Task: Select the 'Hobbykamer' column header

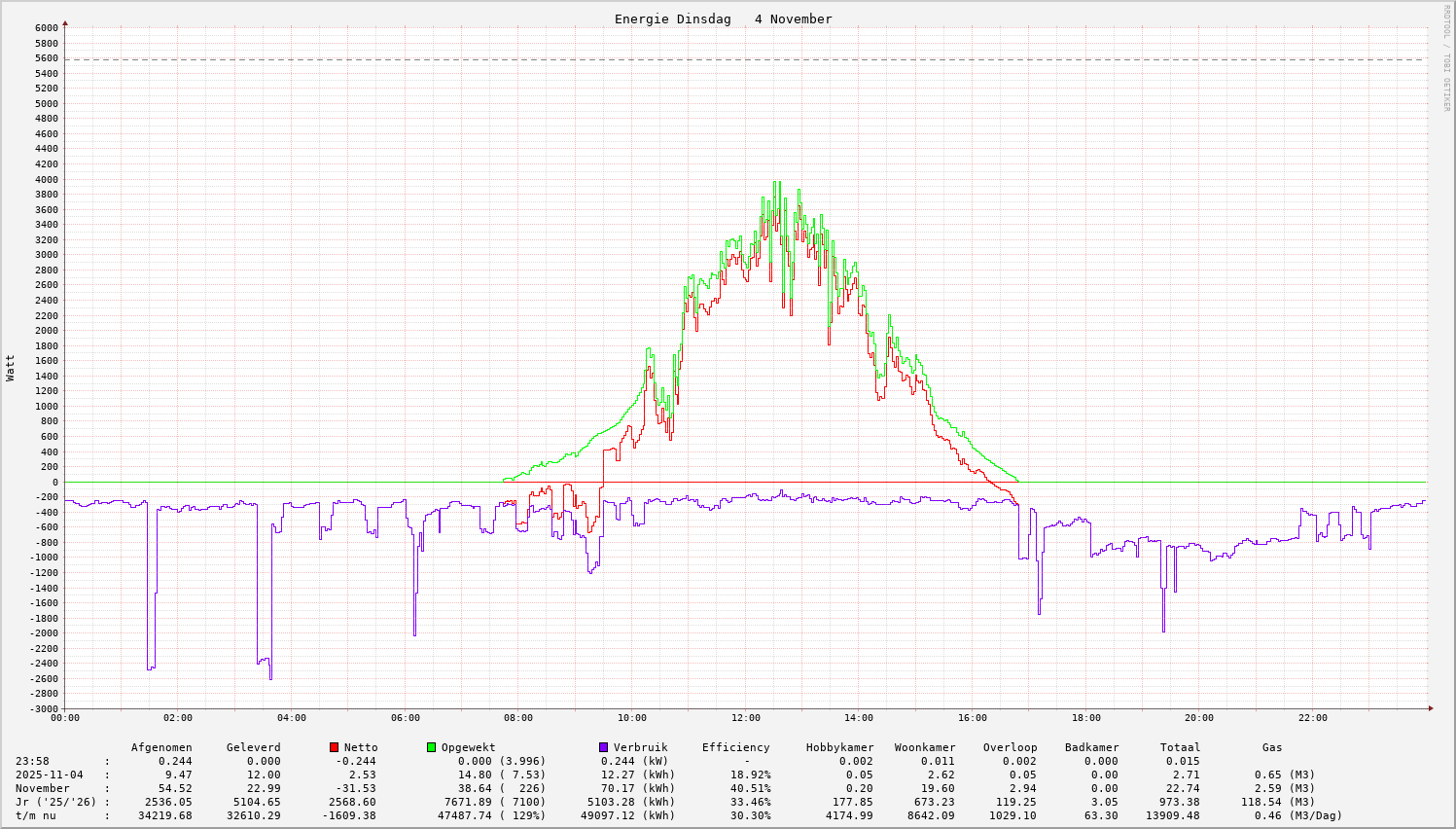Action: click(x=839, y=747)
